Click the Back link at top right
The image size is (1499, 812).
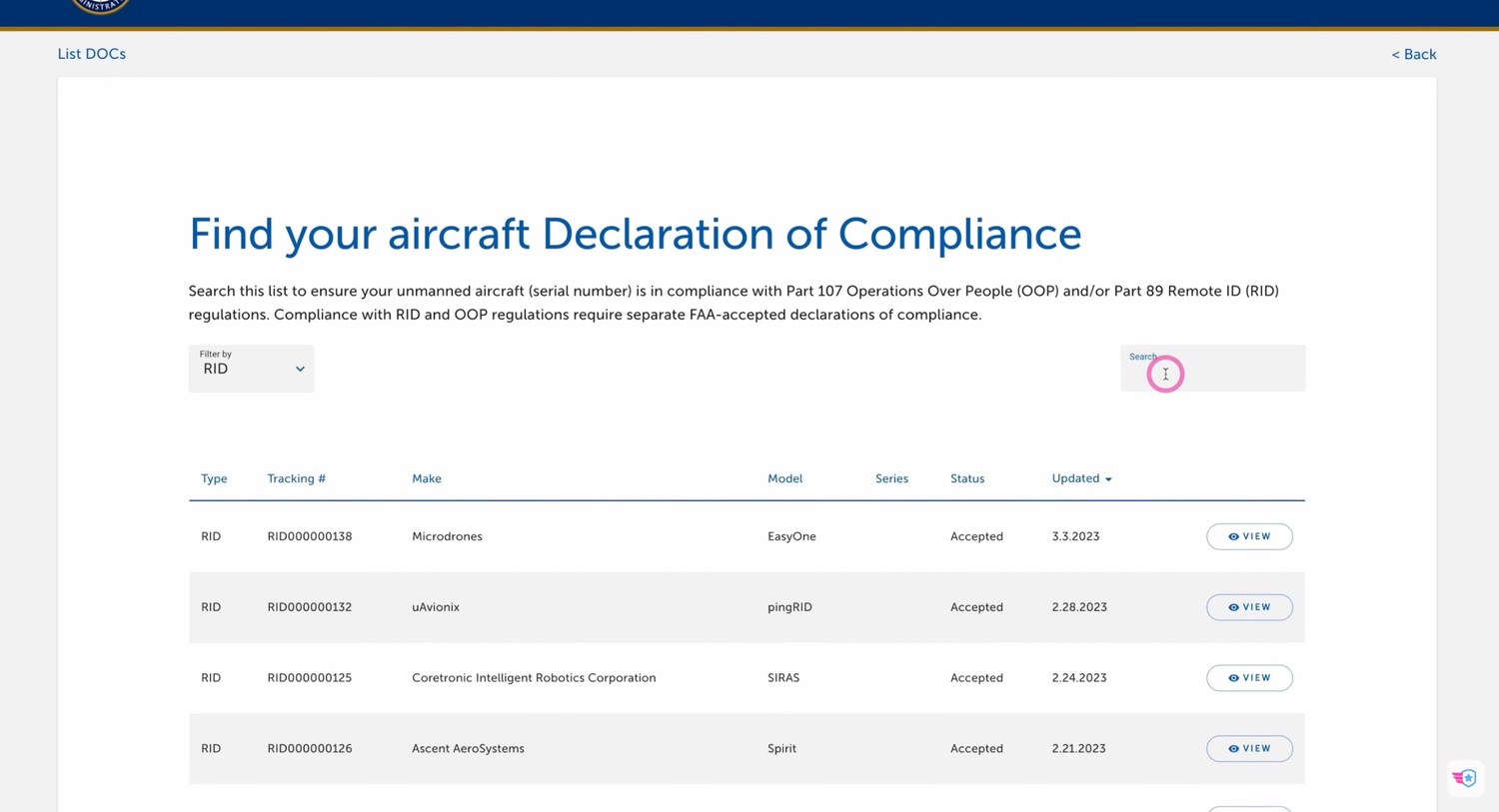pyautogui.click(x=1414, y=54)
